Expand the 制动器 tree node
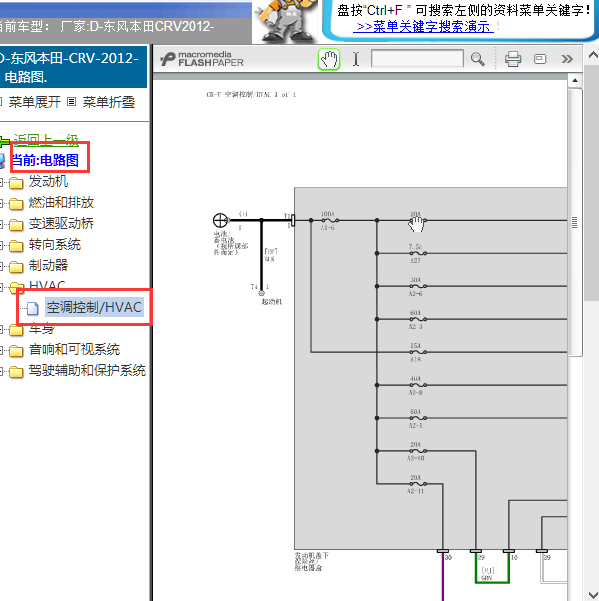 click(x=1, y=267)
